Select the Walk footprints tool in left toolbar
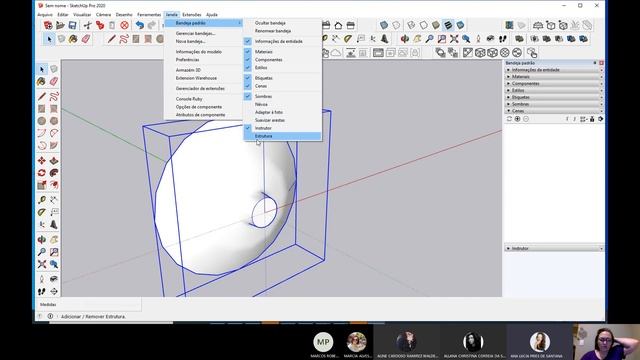This screenshot has height=360, width=640. [41, 291]
